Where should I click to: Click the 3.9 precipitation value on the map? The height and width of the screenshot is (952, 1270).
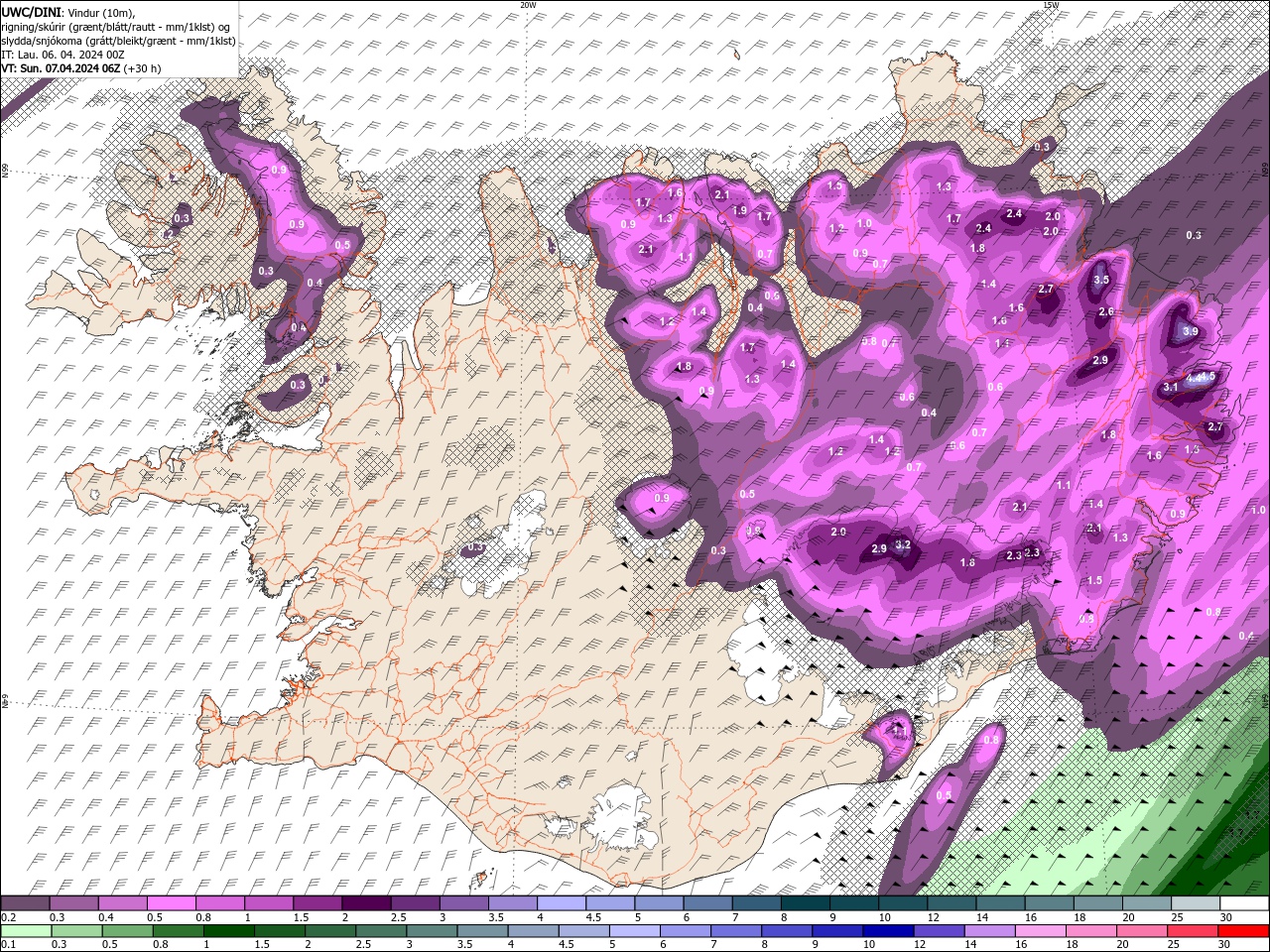(x=1191, y=331)
